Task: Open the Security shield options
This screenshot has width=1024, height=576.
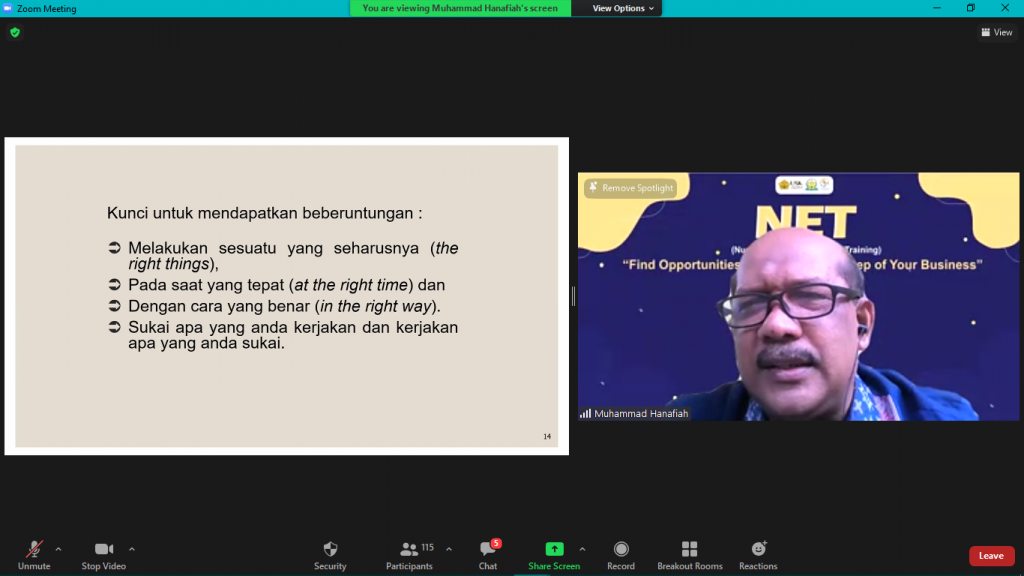Action: [x=330, y=554]
